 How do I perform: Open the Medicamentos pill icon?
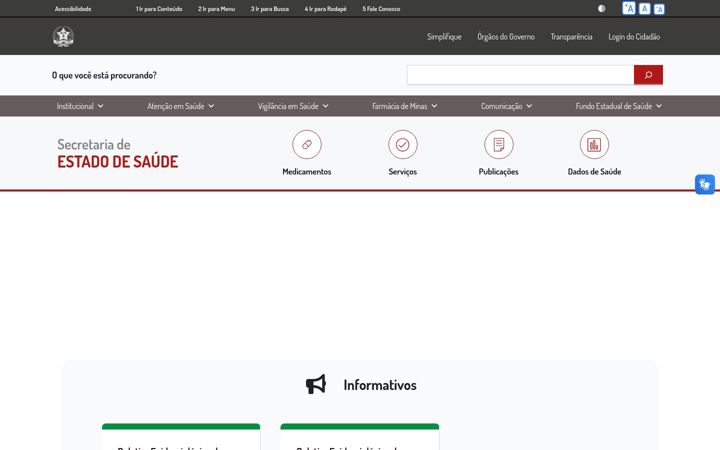pyautogui.click(x=307, y=145)
